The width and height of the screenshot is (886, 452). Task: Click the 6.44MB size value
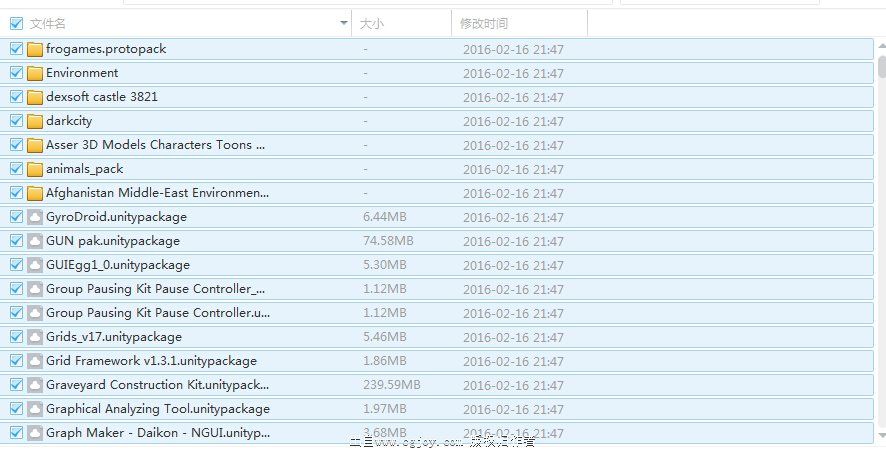(385, 216)
